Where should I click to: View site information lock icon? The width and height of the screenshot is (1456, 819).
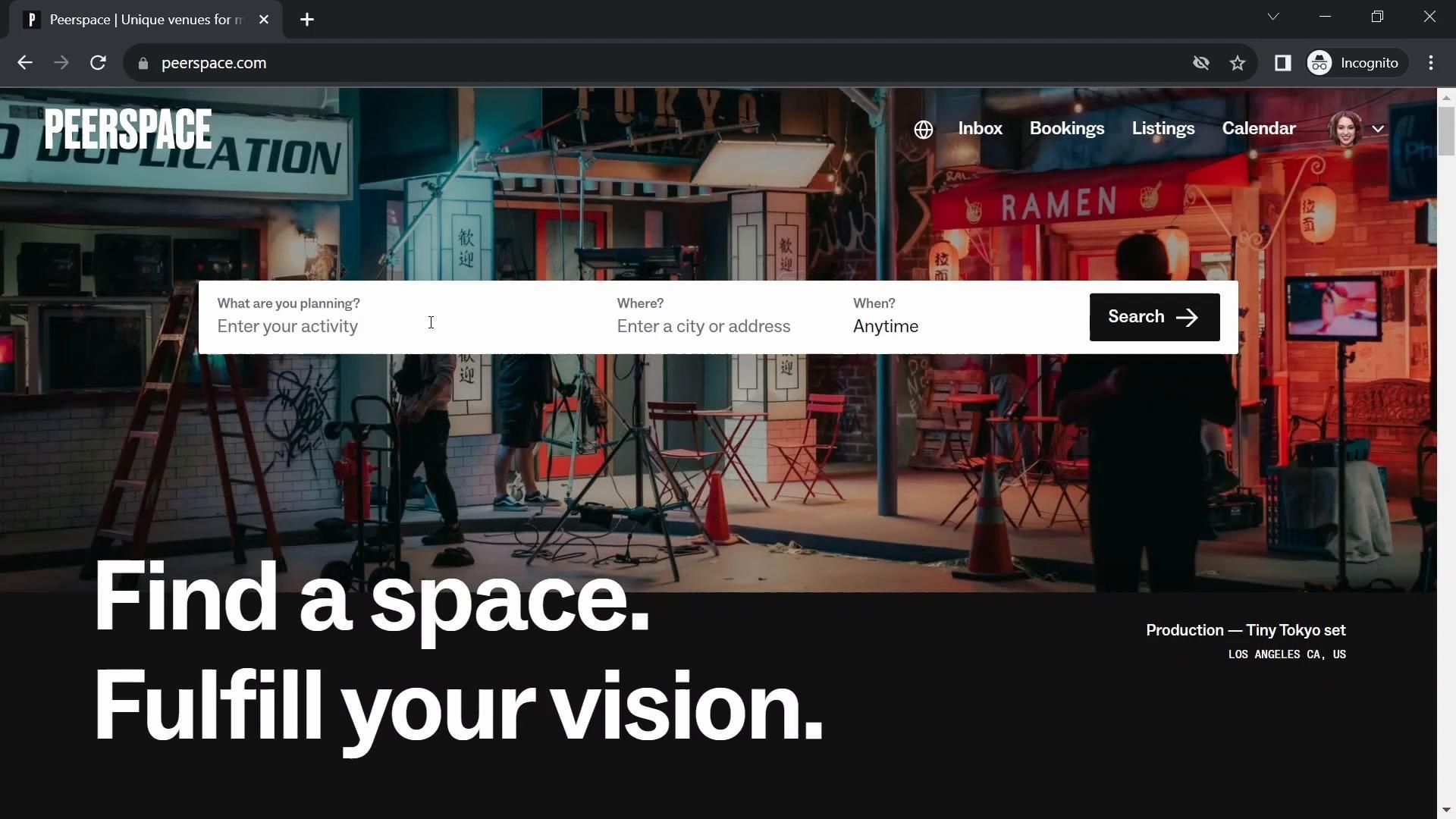click(143, 63)
